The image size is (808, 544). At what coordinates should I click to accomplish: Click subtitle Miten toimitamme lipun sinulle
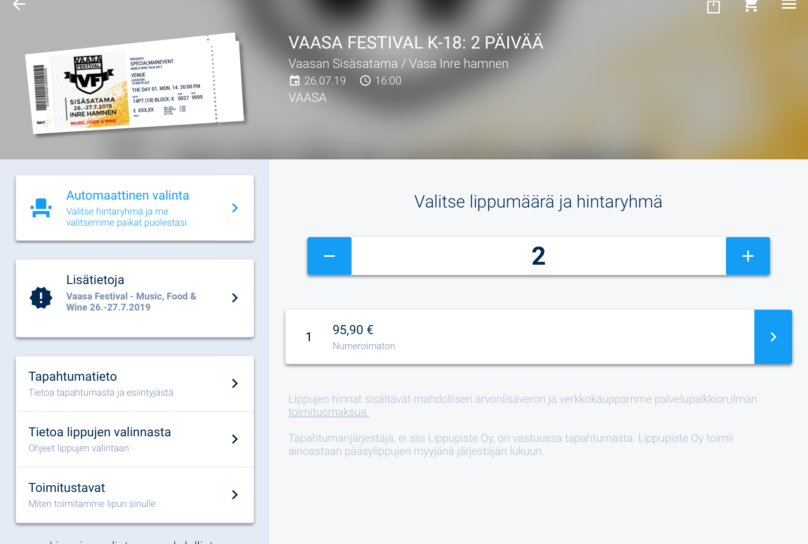click(92, 504)
